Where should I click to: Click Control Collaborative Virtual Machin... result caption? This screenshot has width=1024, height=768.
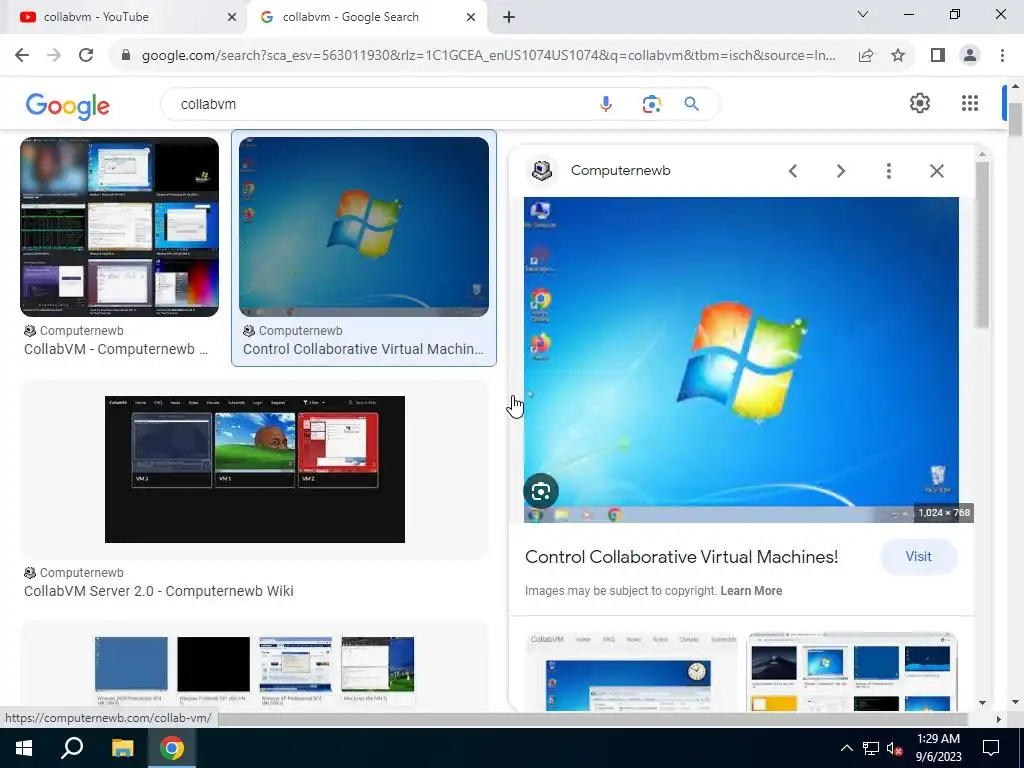coord(363,349)
